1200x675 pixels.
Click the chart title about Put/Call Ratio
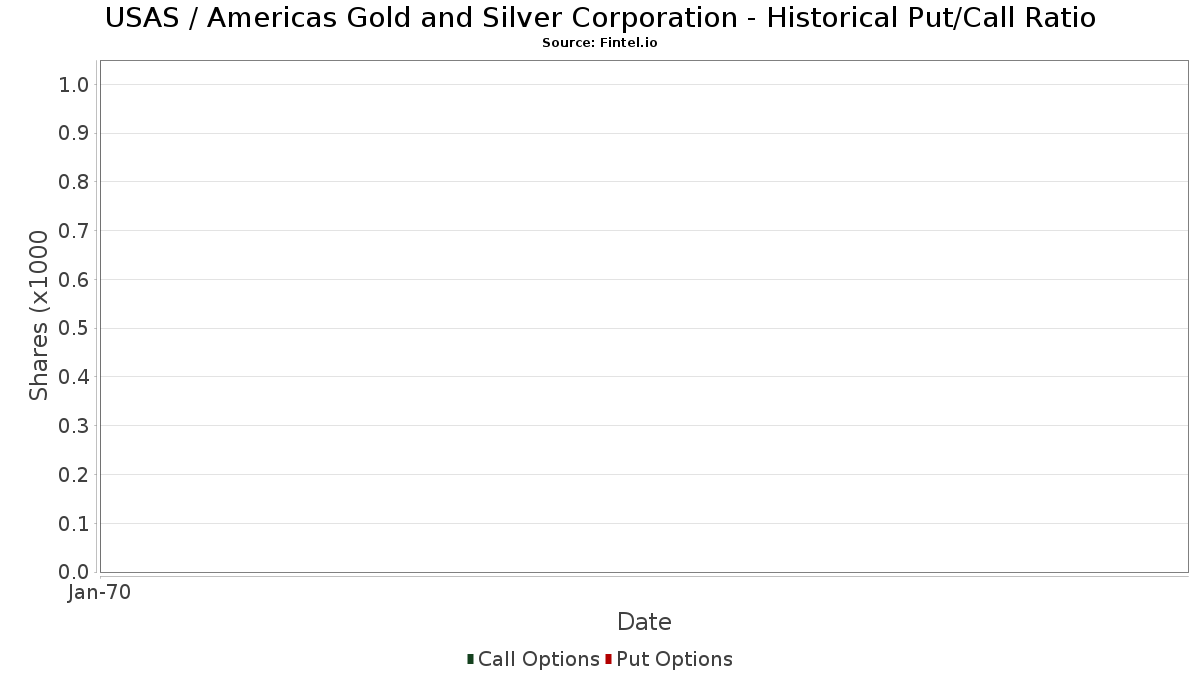coord(600,18)
